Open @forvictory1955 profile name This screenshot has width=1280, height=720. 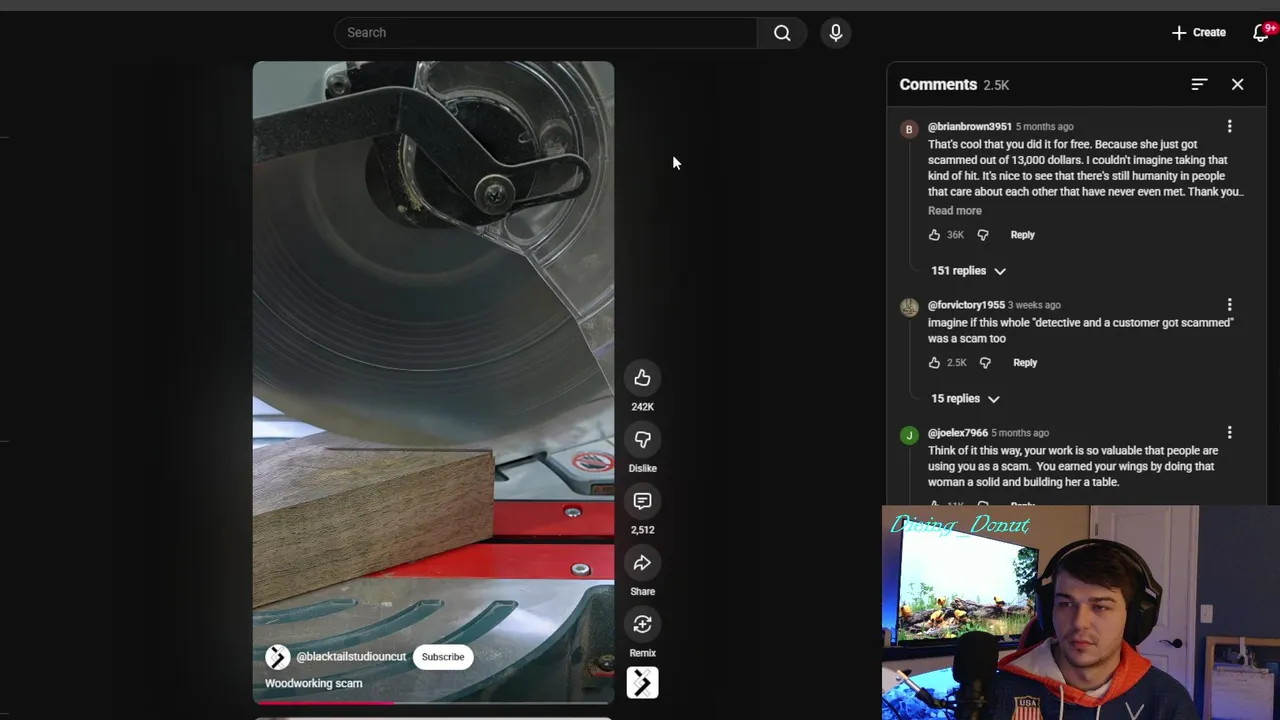click(x=966, y=305)
